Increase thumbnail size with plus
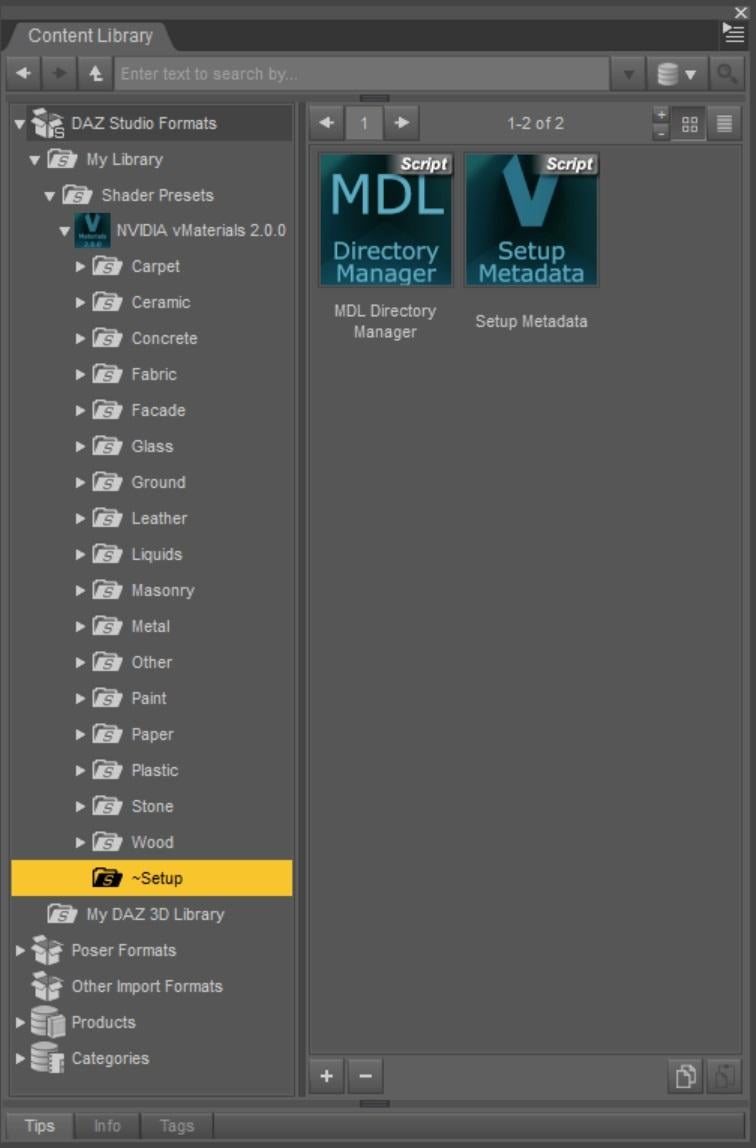Screen dimensions: 756x1148 click(661, 114)
